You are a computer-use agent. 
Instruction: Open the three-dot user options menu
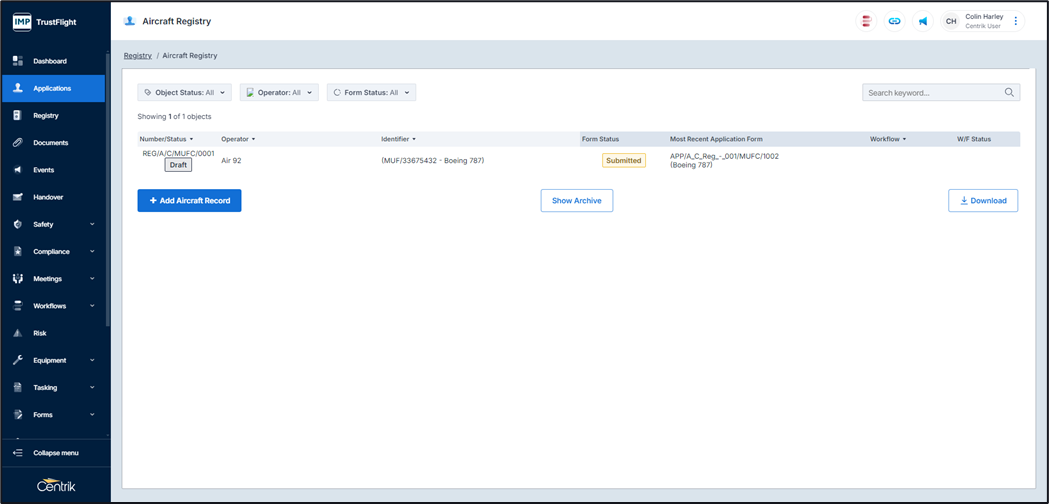pos(1016,21)
